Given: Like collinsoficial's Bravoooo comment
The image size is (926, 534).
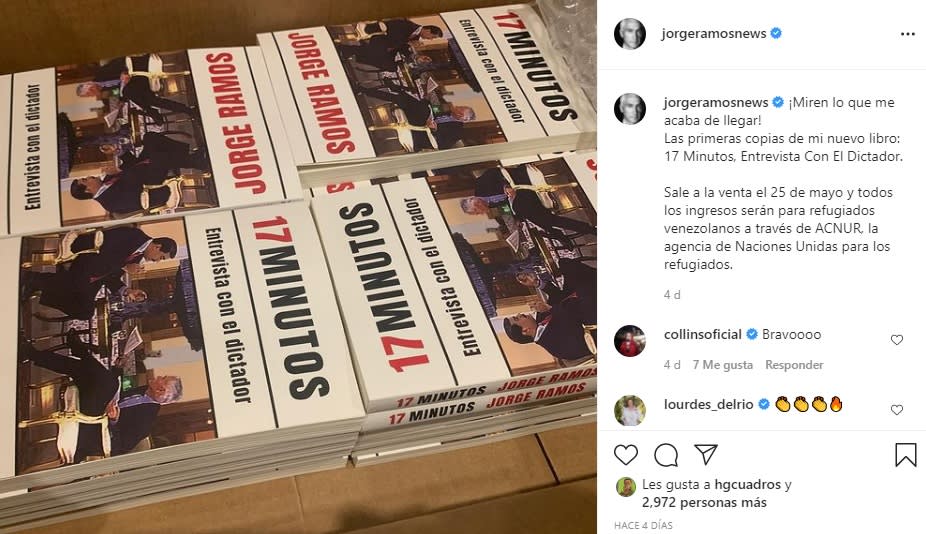Looking at the screenshot, I should 896,340.
